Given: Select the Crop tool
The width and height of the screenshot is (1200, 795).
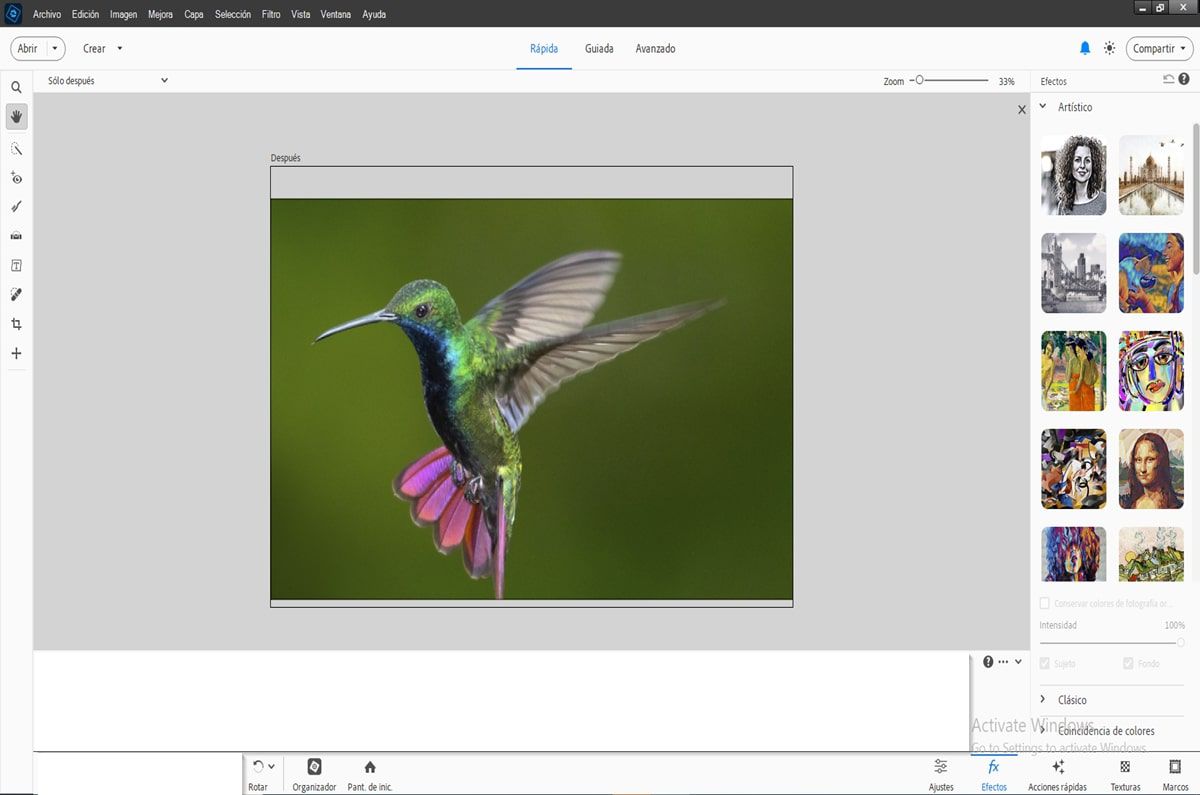Looking at the screenshot, I should click(16, 324).
